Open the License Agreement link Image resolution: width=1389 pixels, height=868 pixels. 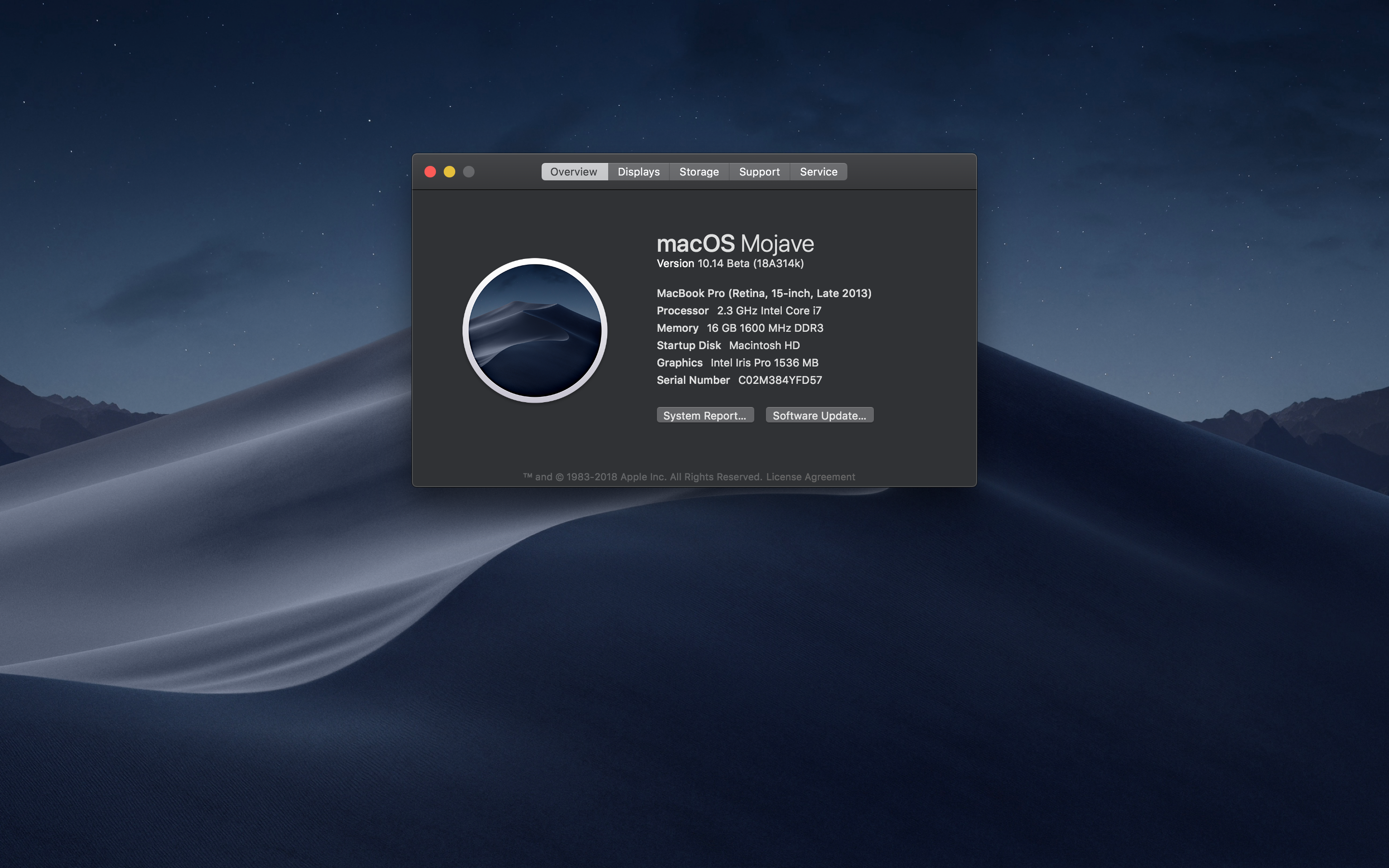[x=810, y=477]
